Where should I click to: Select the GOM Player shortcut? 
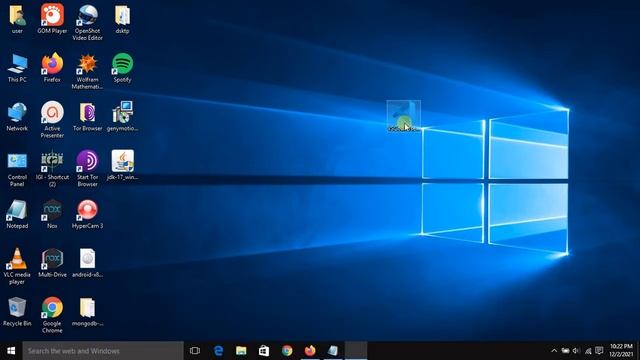[52, 19]
